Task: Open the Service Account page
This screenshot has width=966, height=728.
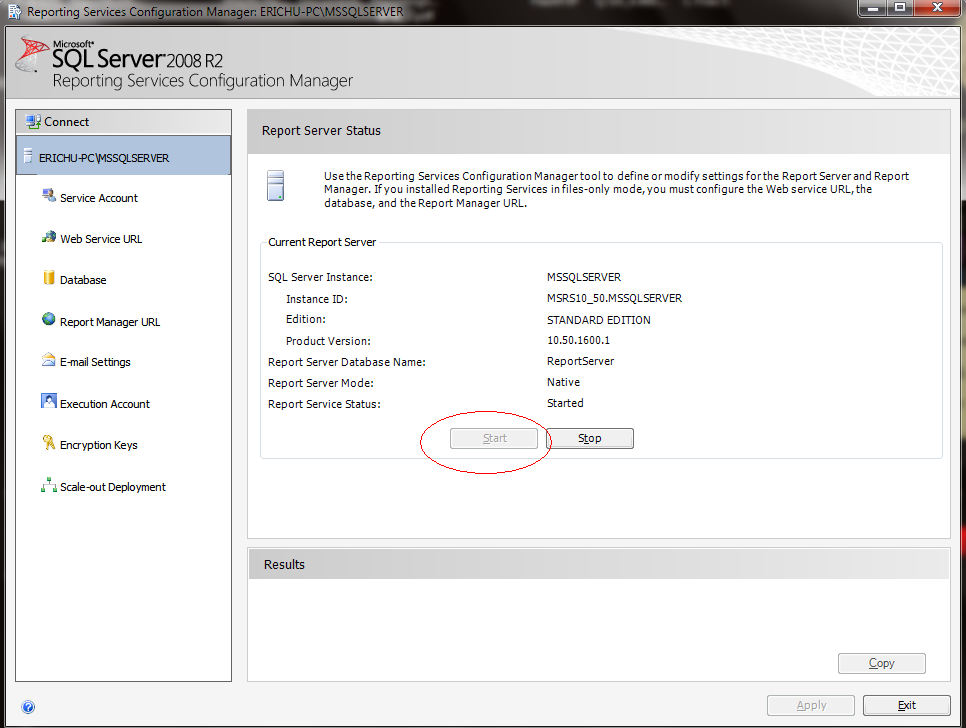Action: click(x=99, y=198)
